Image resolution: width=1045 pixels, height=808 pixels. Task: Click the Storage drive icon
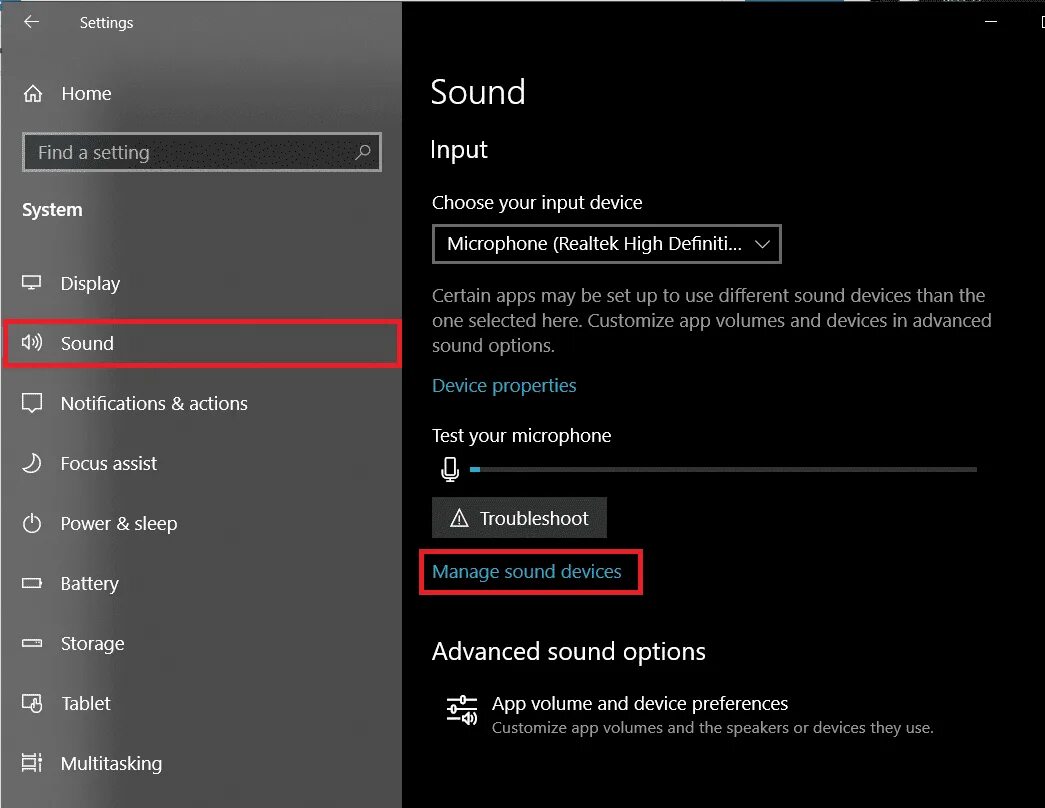click(x=33, y=643)
